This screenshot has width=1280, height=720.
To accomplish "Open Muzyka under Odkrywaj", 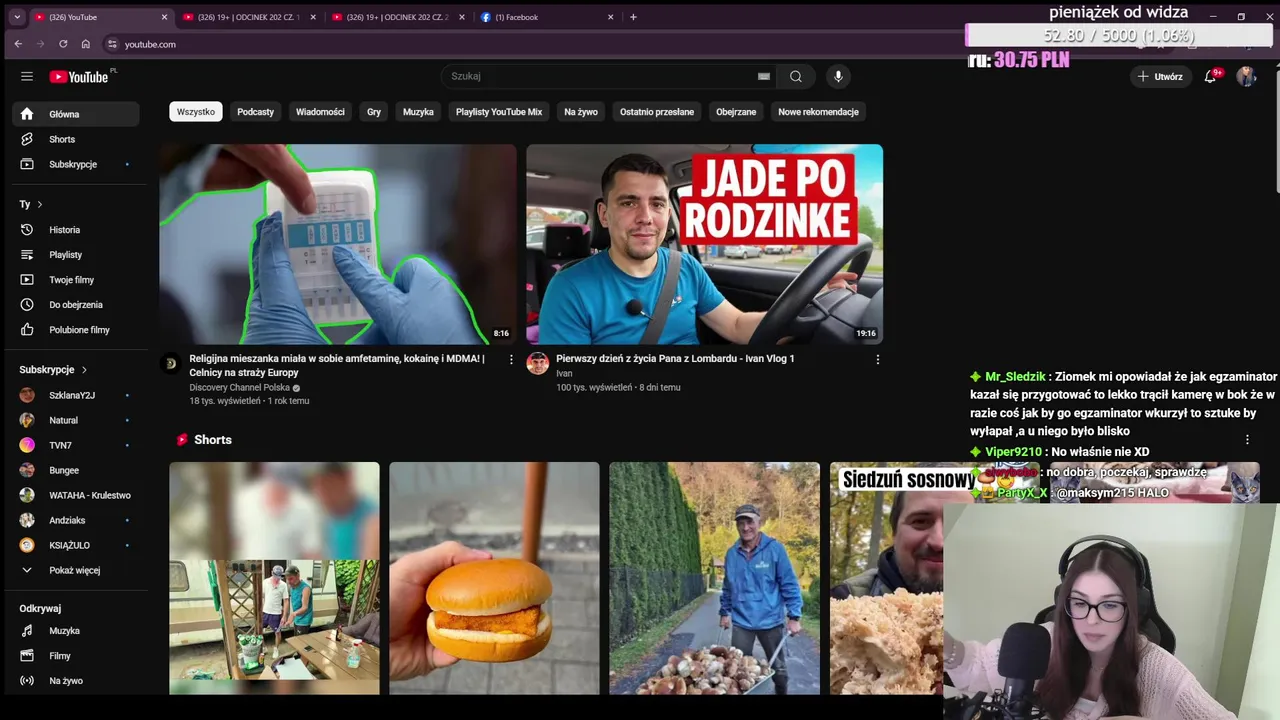I will point(76,631).
